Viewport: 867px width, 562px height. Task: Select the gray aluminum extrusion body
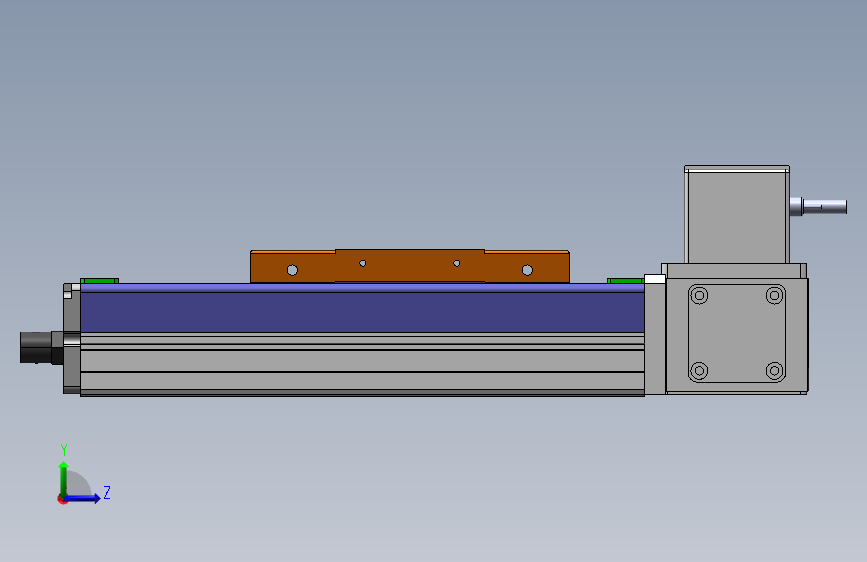362,364
